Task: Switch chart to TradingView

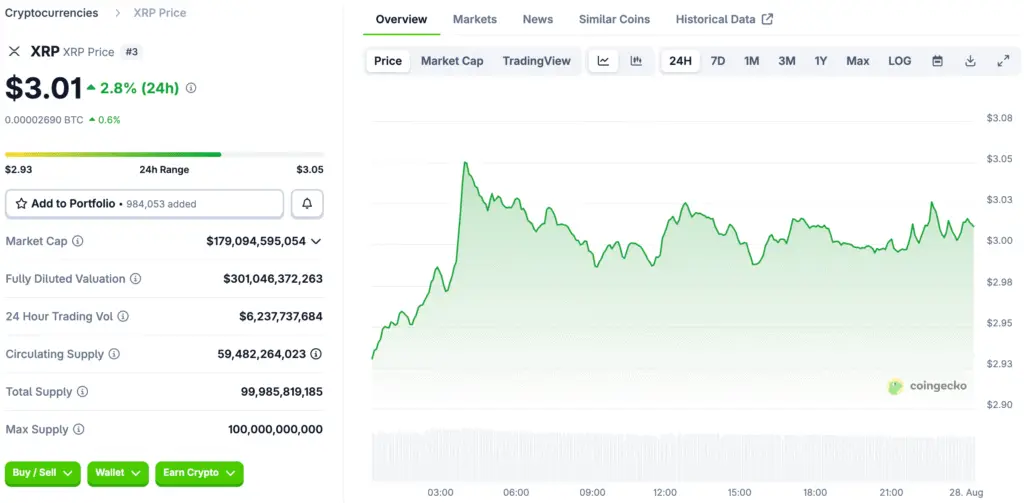Action: [537, 61]
